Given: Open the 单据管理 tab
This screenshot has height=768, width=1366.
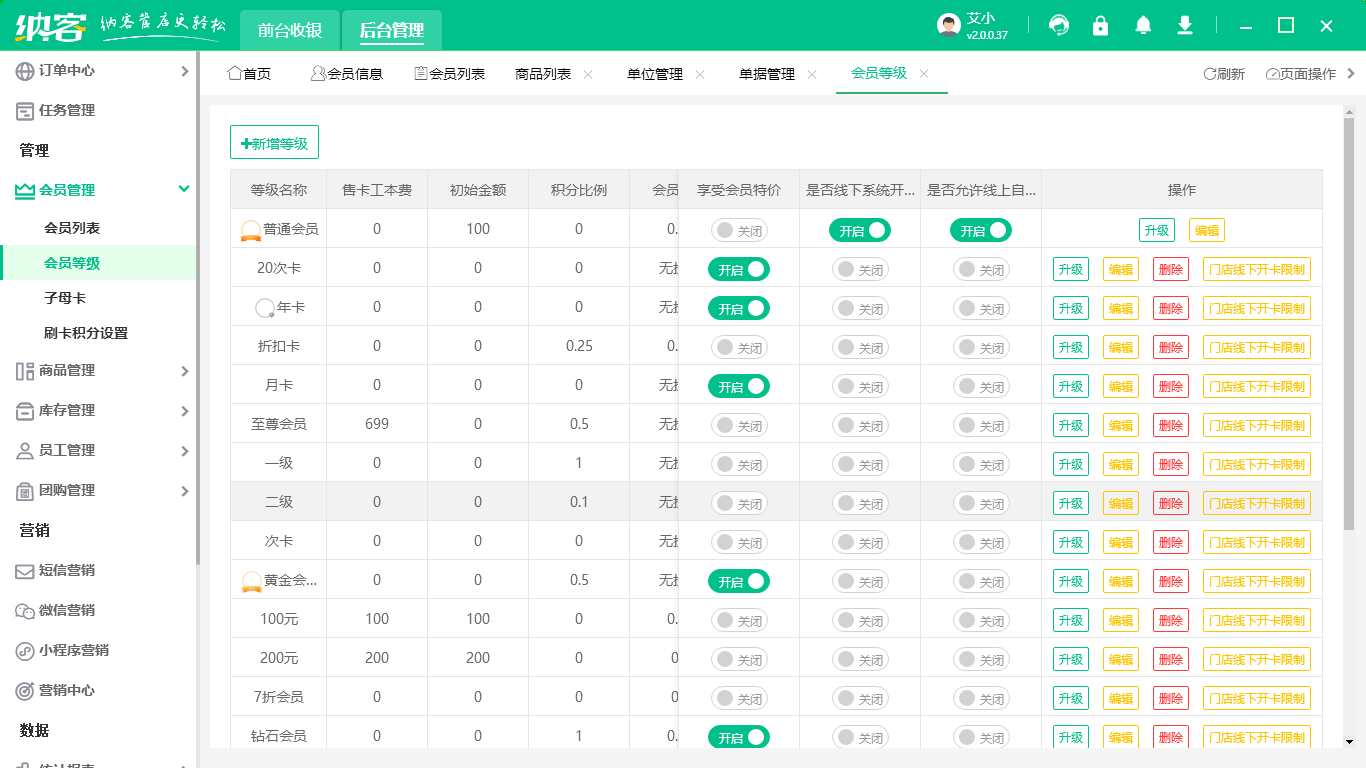Looking at the screenshot, I should coord(767,74).
